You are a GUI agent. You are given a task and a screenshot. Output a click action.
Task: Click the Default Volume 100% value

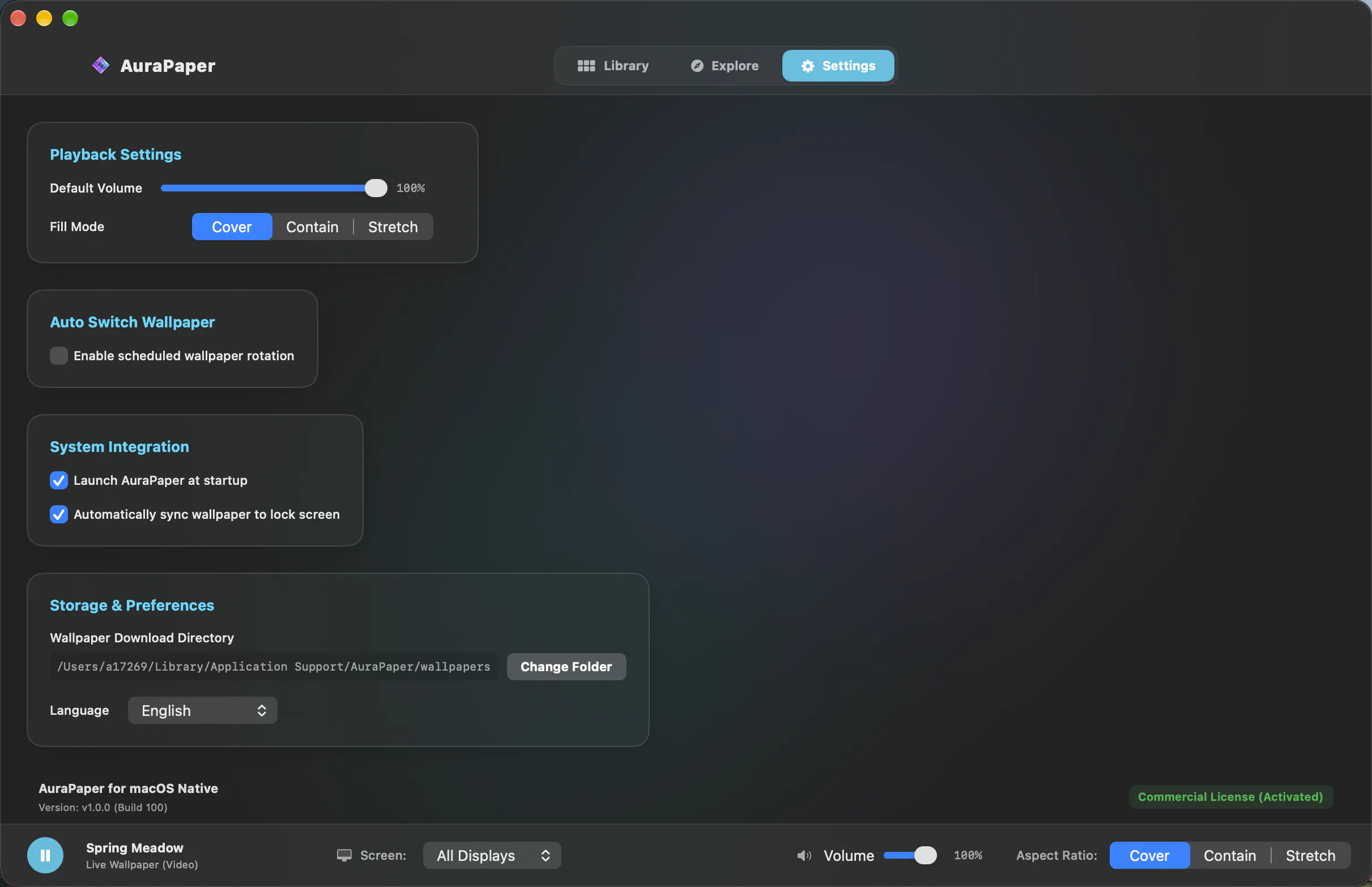[x=411, y=189]
